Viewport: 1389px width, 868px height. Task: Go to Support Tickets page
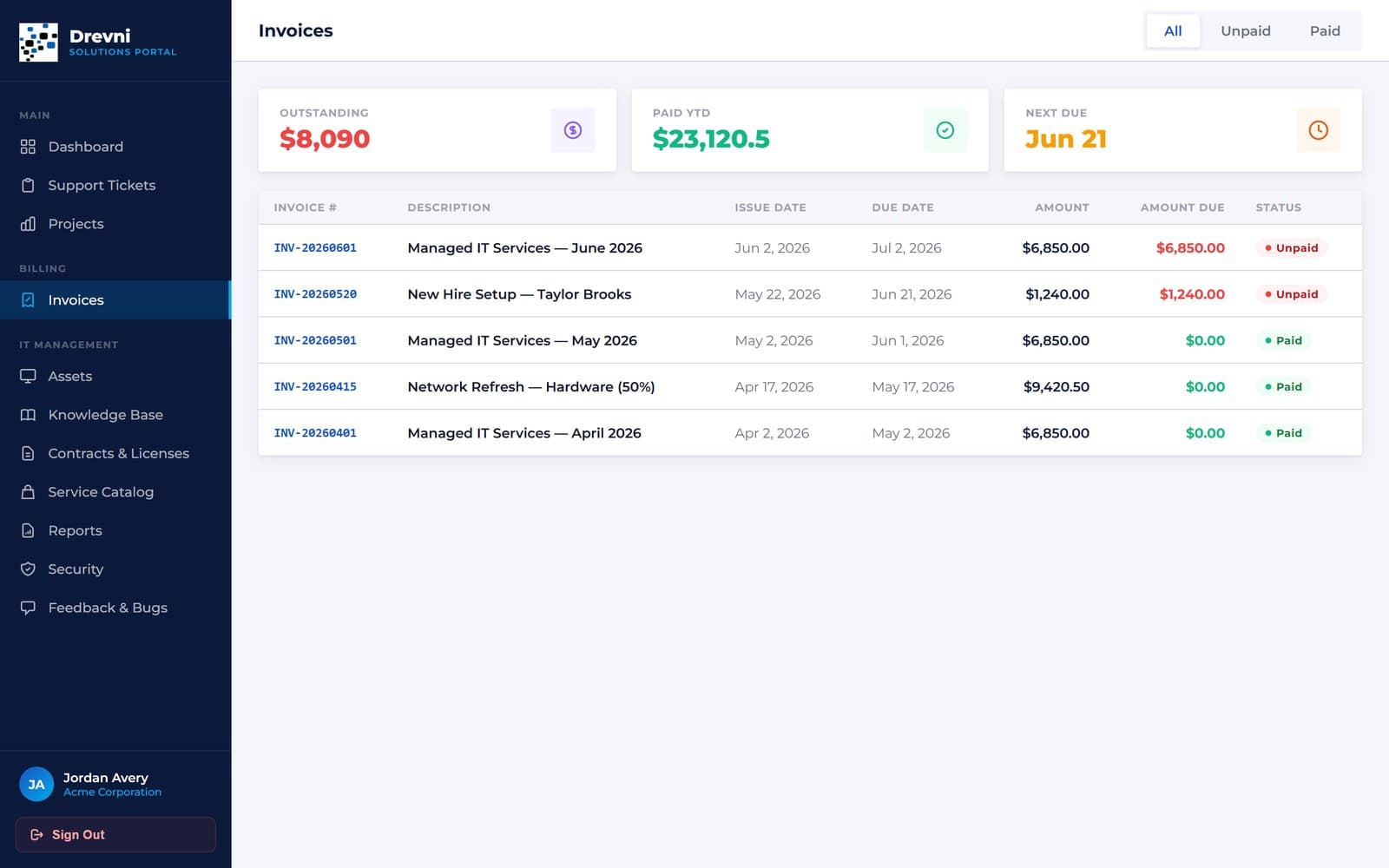coord(115,185)
